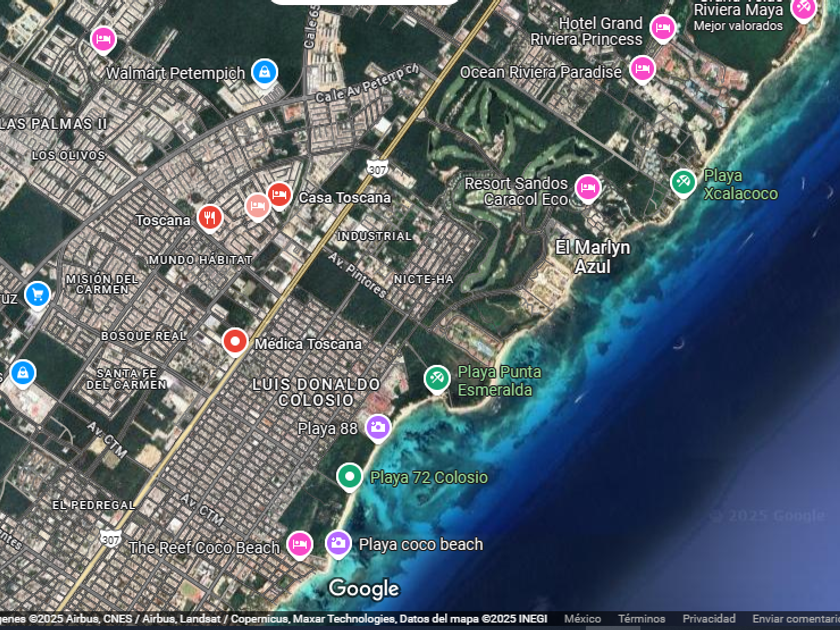Open the Playa Punta Esmeralda beach pin

pos(437,379)
